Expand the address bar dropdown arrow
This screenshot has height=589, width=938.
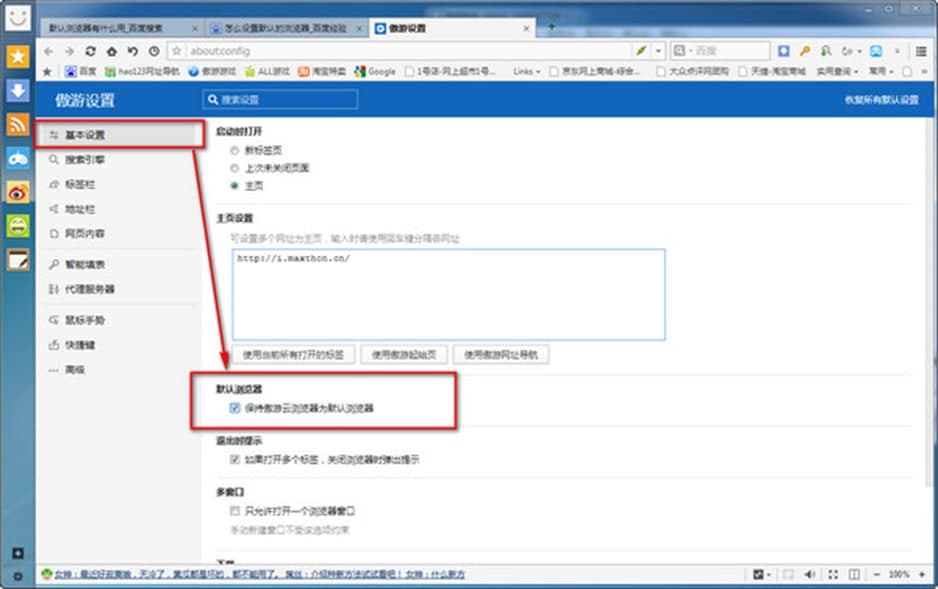coord(658,51)
